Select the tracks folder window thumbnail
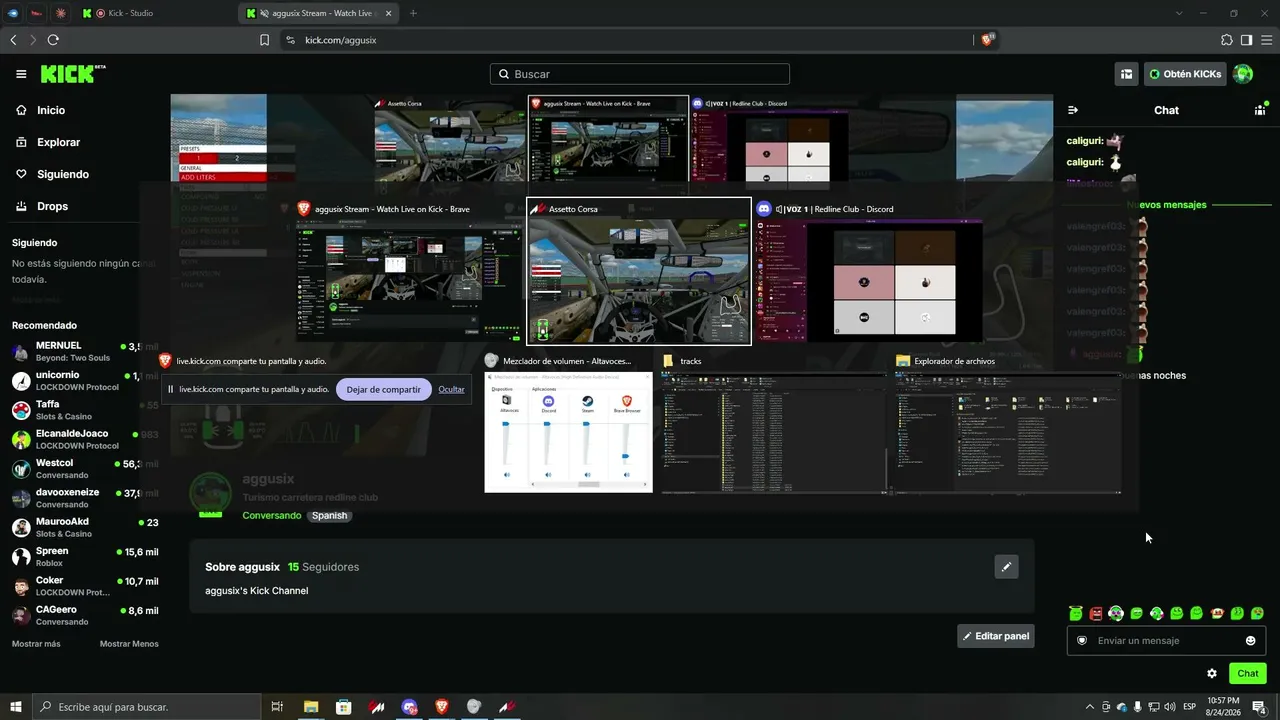The image size is (1280, 720). click(x=773, y=423)
